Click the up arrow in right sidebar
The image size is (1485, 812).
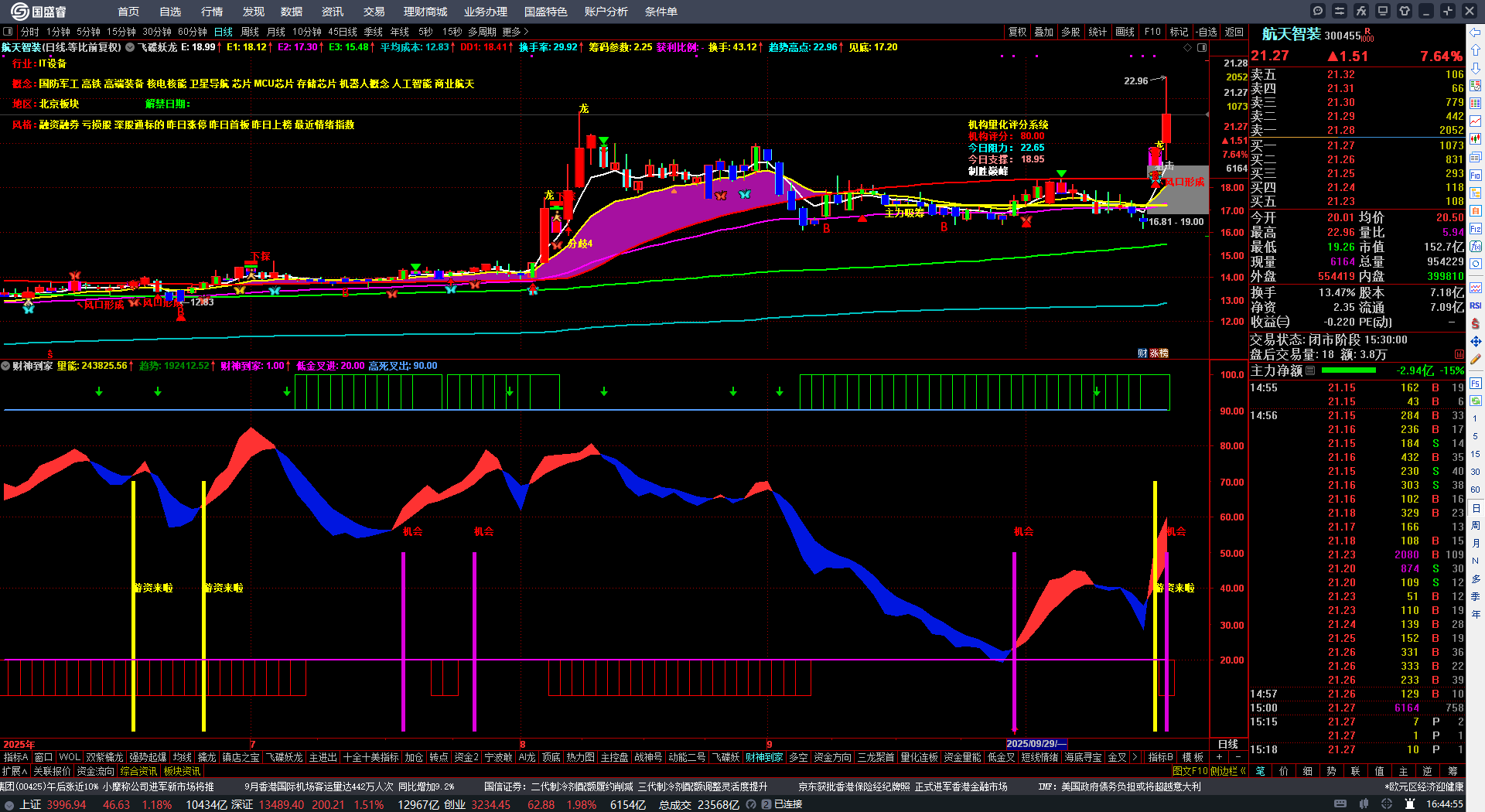(1476, 50)
